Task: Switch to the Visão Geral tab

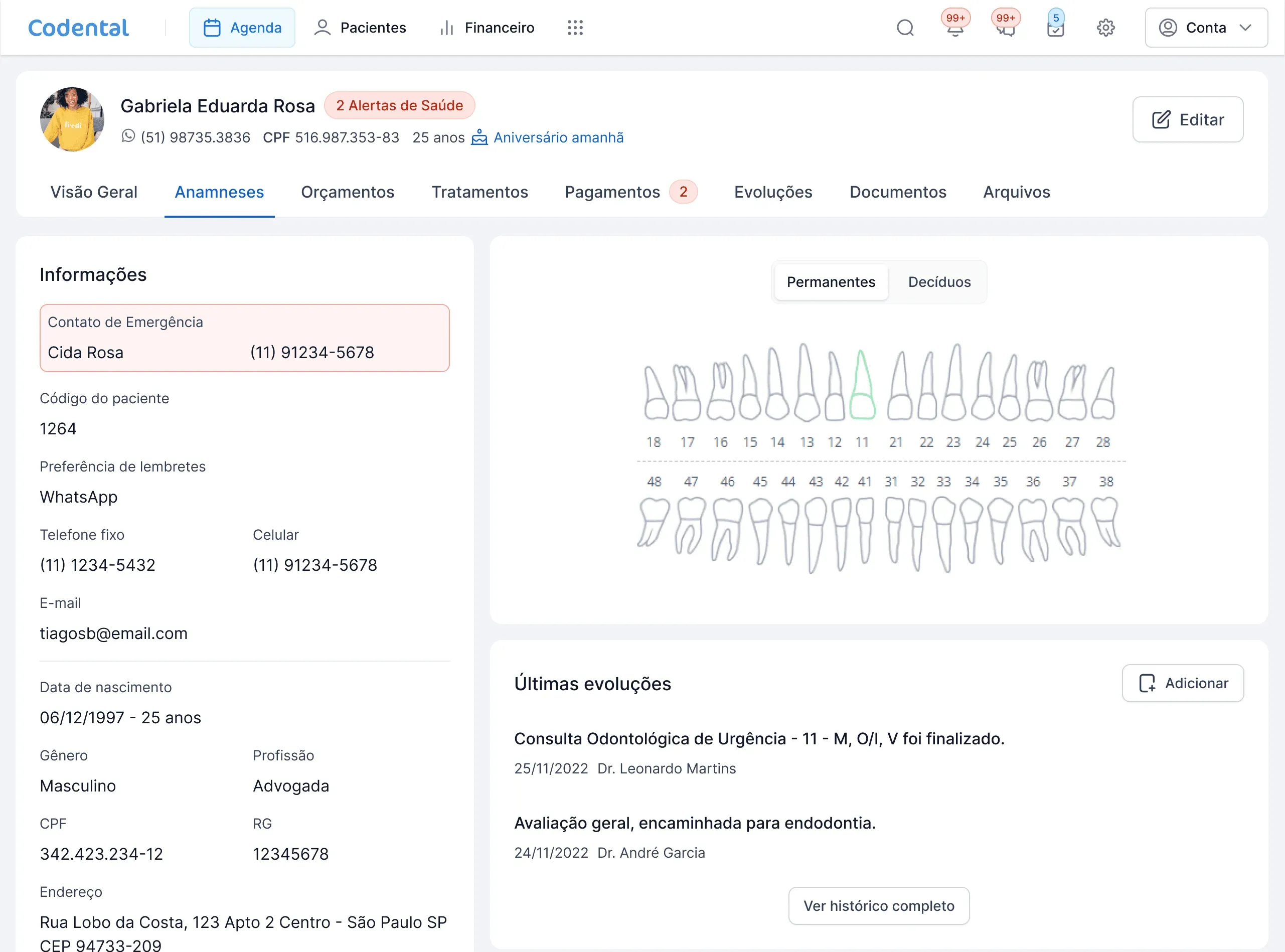Action: coord(94,192)
